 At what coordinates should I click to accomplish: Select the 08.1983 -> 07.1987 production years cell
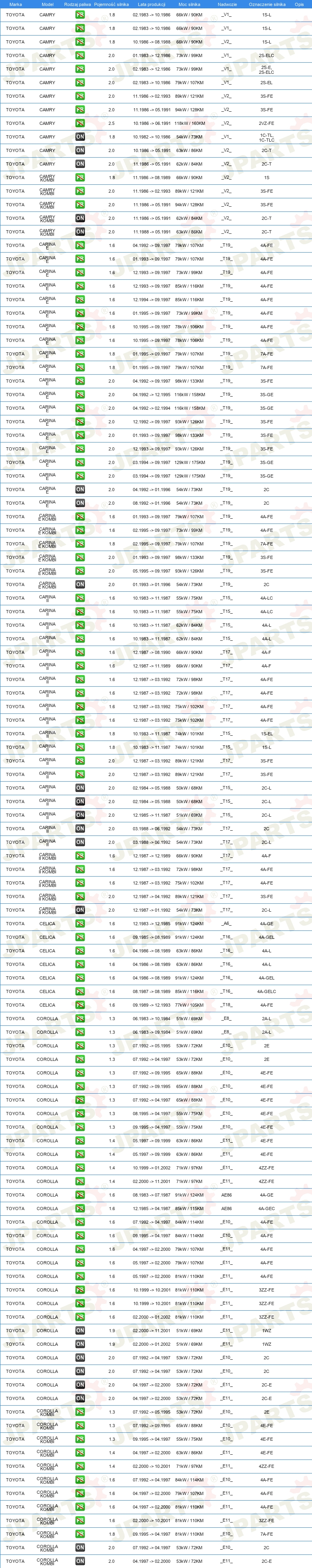tap(152, 1195)
